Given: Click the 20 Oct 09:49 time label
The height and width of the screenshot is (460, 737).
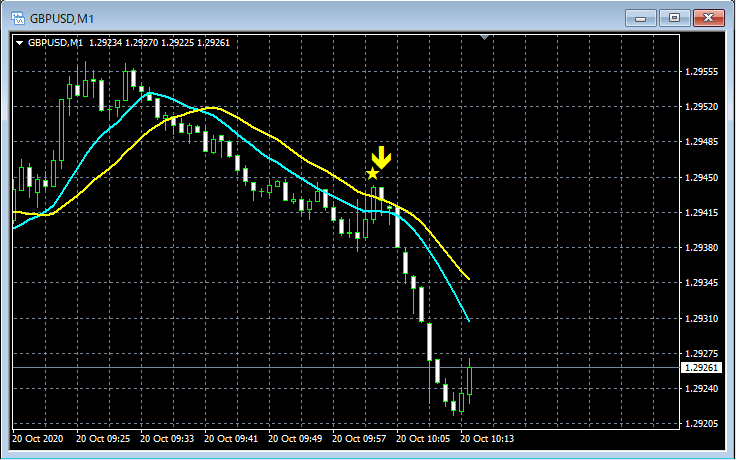Looking at the screenshot, I should point(295,439).
